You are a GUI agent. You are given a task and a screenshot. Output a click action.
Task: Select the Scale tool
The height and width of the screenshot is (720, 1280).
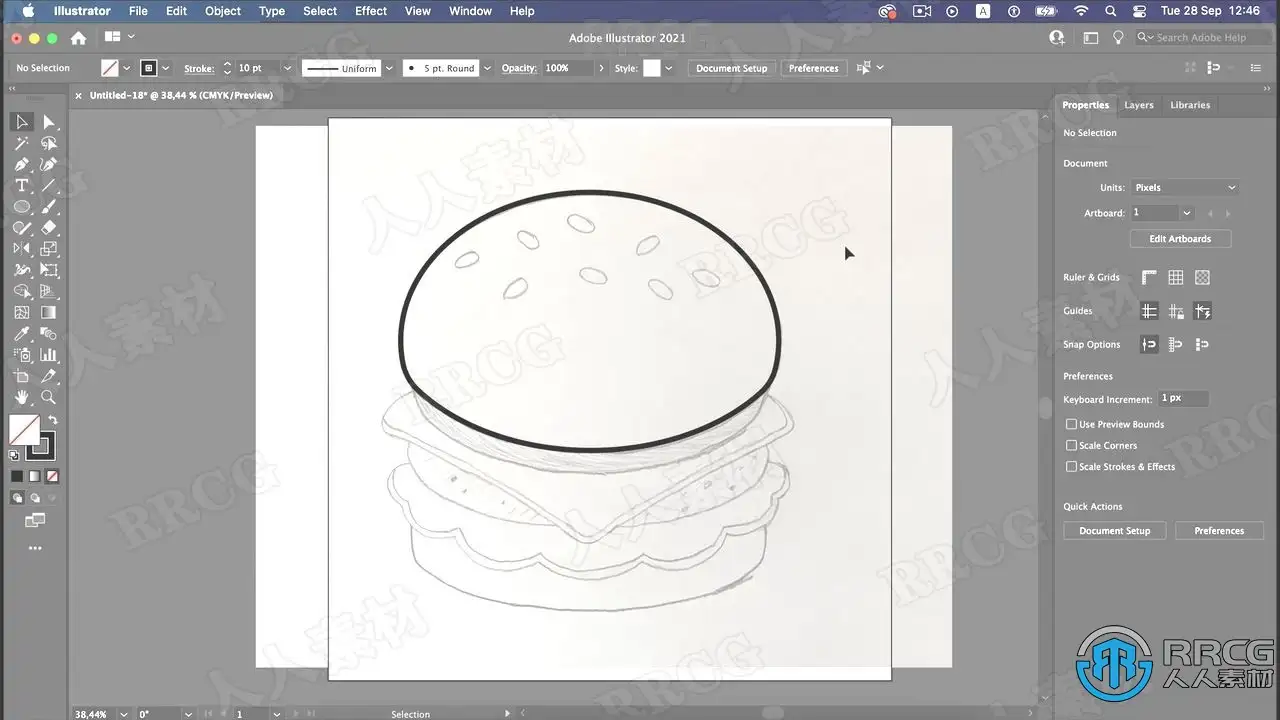(x=48, y=249)
